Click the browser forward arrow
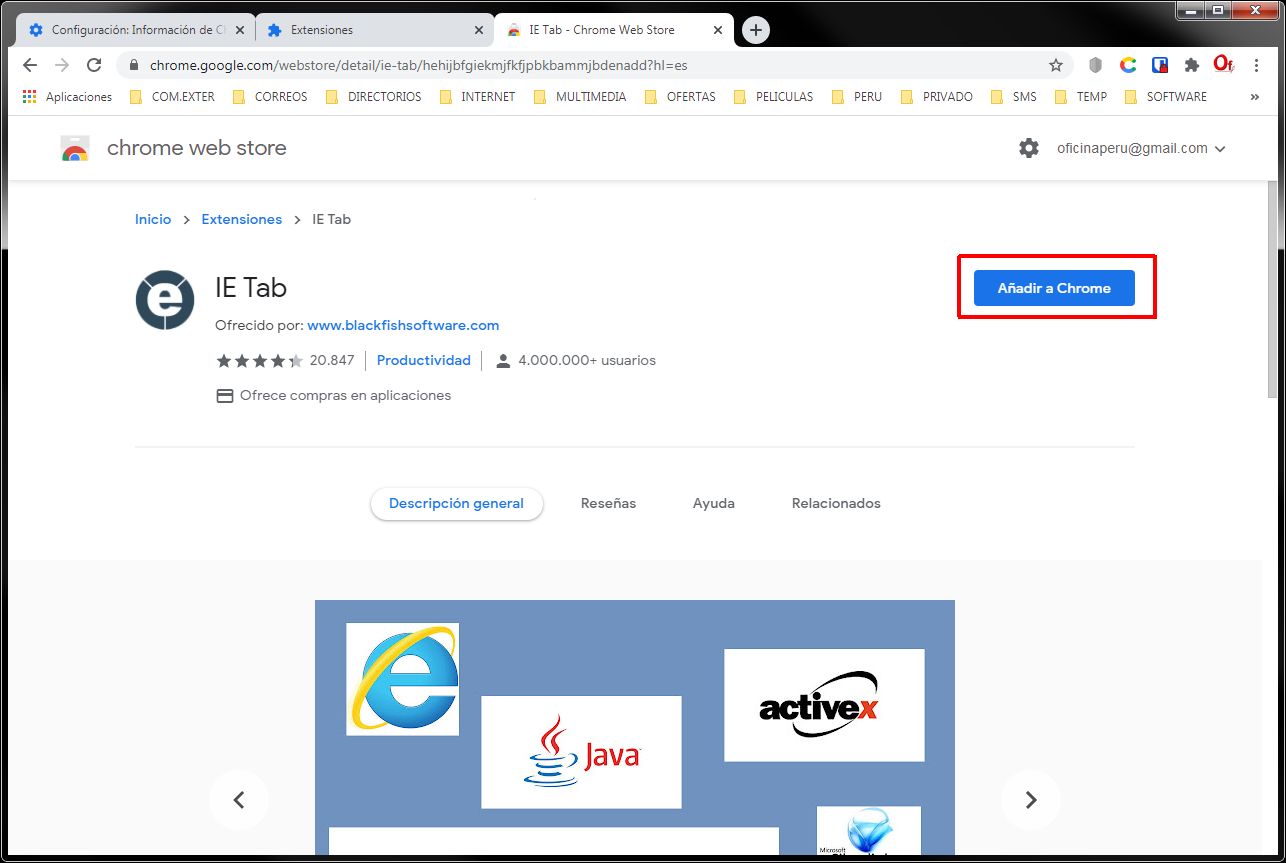 [x=62, y=65]
